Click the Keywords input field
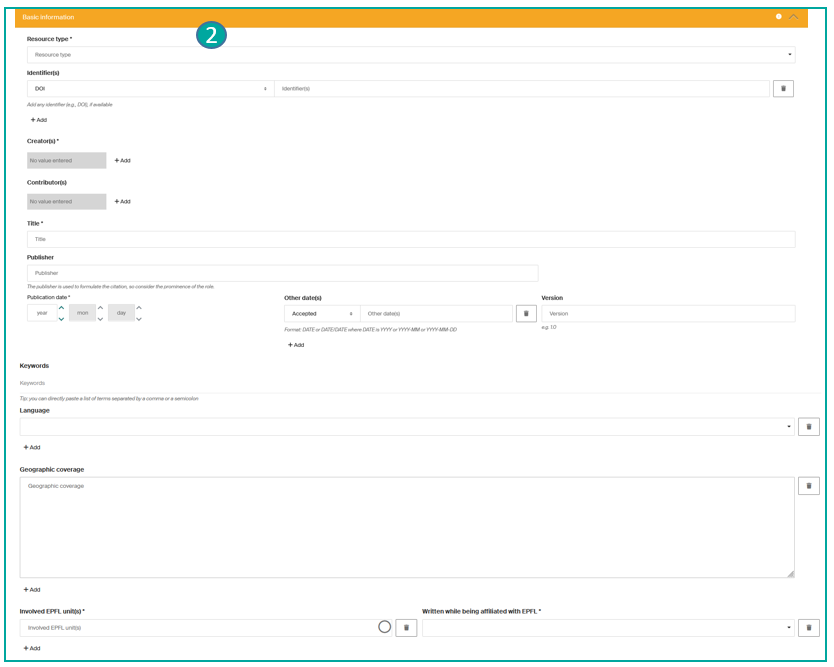The image size is (834, 667). click(x=410, y=383)
